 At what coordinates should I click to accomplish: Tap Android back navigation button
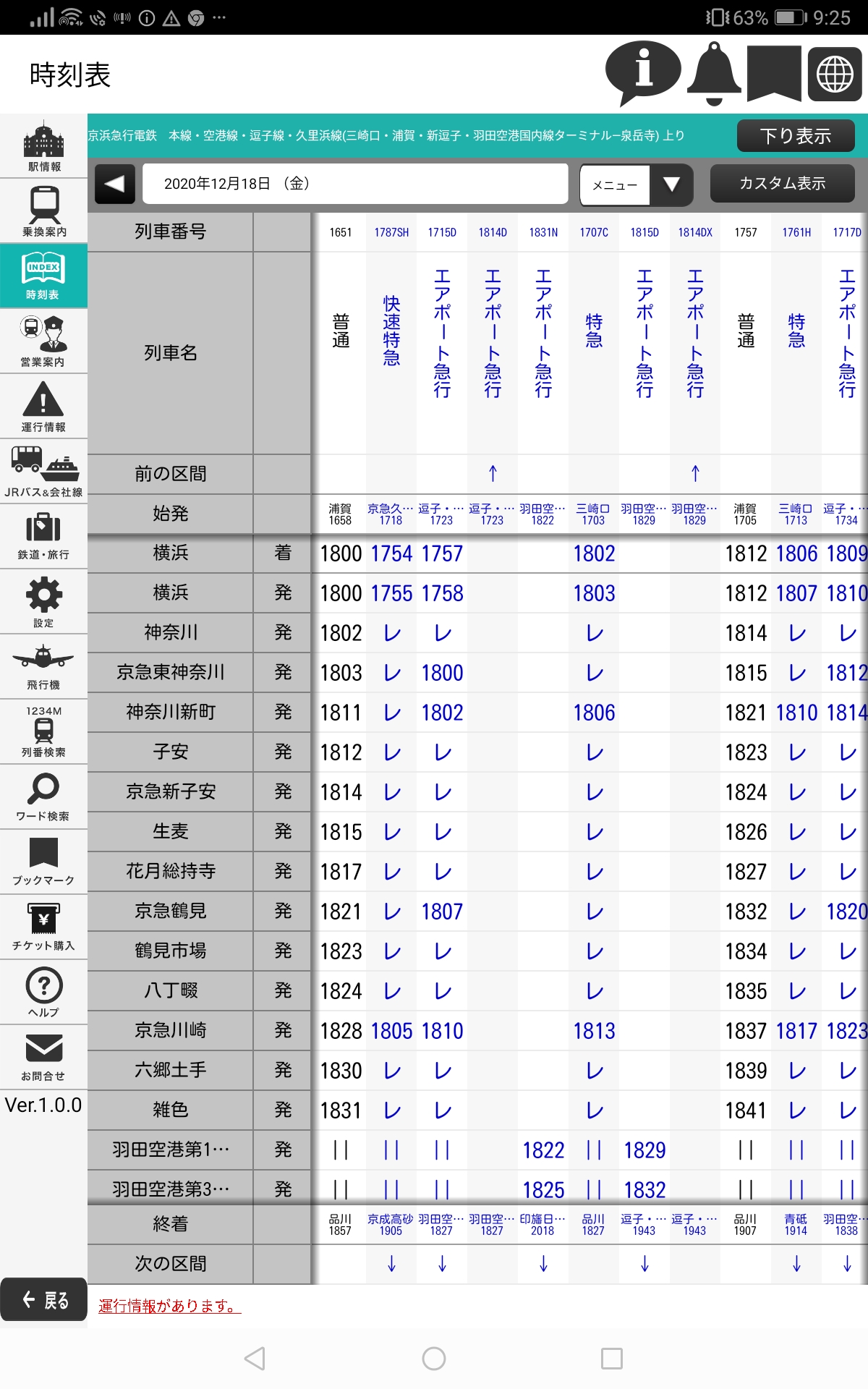[255, 1359]
